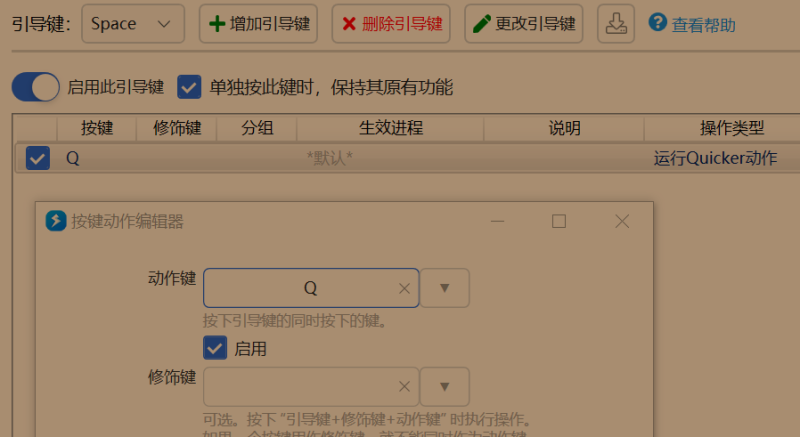Sort by the 按键 column header

(96, 127)
